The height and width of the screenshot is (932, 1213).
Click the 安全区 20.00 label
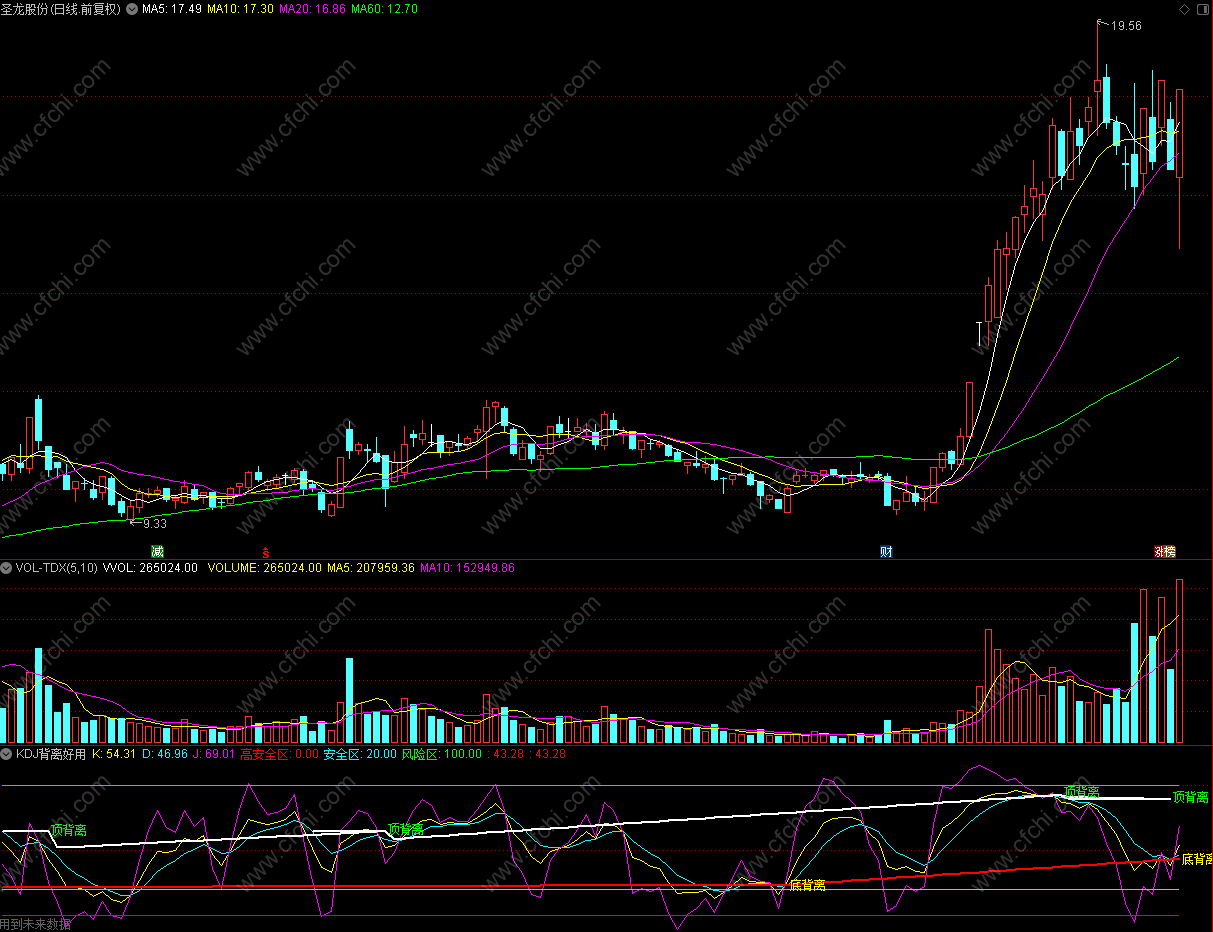click(360, 754)
